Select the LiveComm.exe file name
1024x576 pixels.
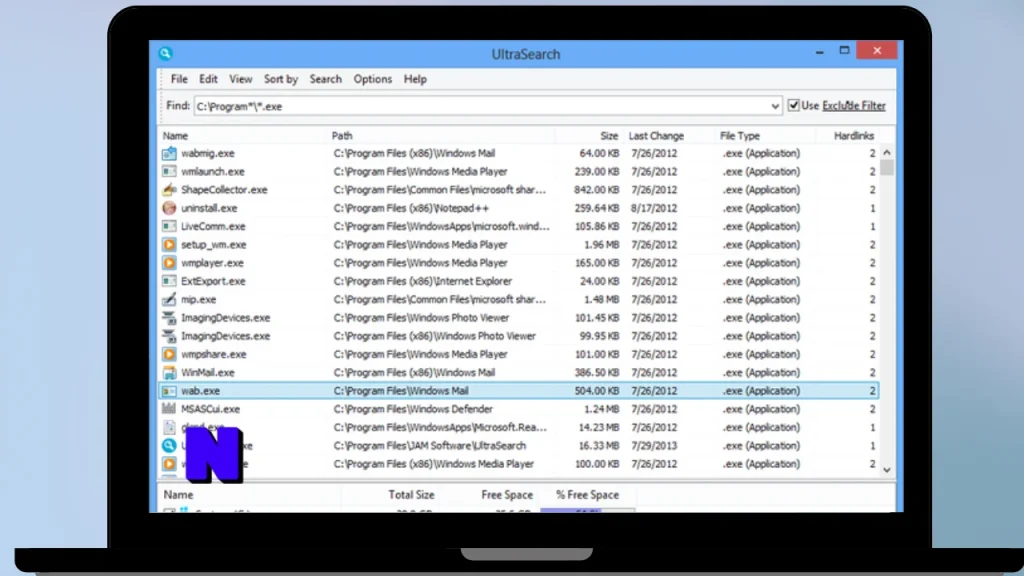(x=213, y=227)
